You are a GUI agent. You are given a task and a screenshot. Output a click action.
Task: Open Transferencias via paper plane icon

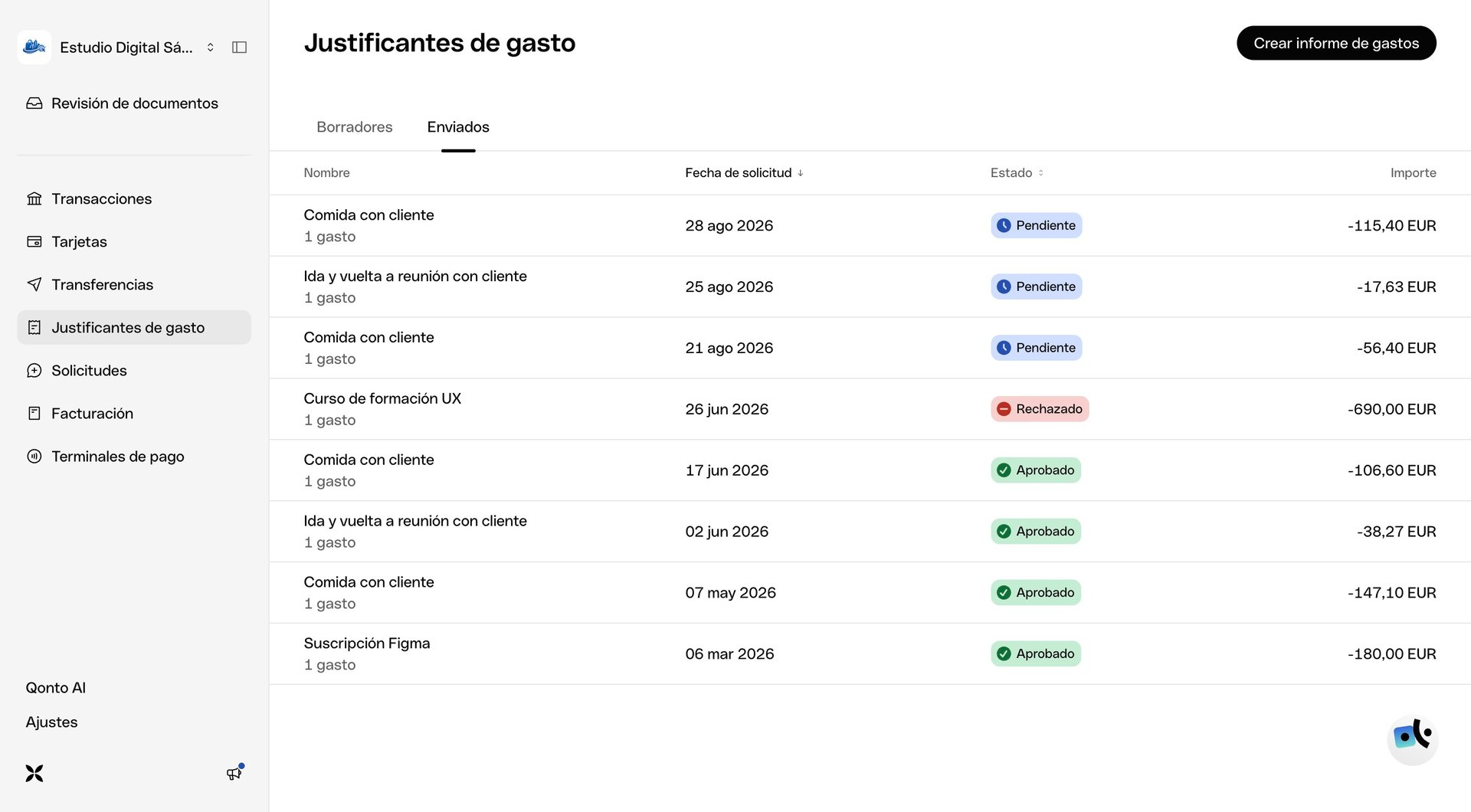click(34, 285)
